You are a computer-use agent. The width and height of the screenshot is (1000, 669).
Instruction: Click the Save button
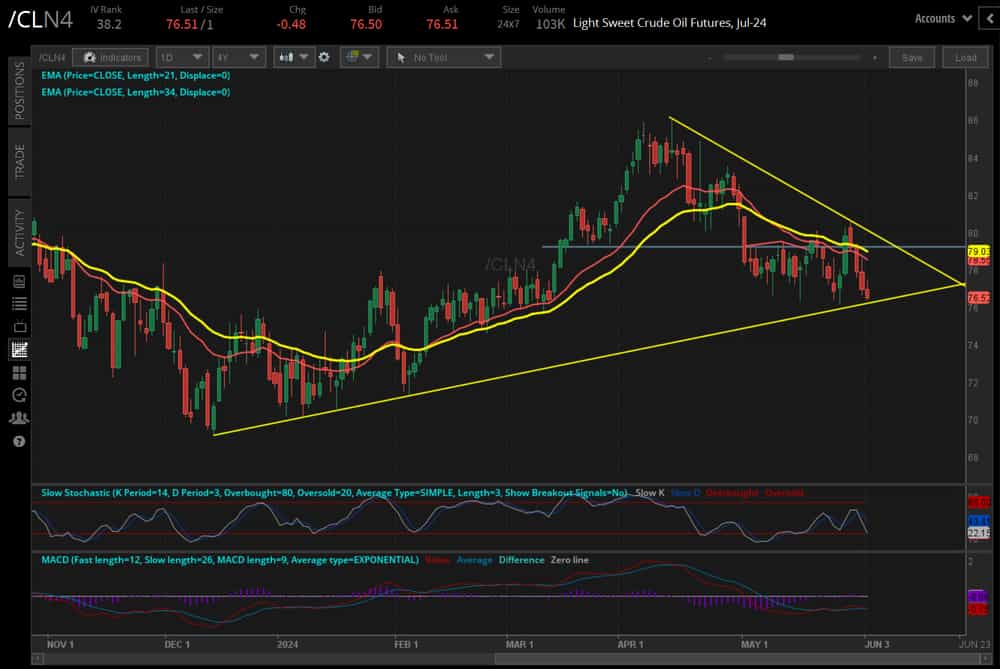912,57
